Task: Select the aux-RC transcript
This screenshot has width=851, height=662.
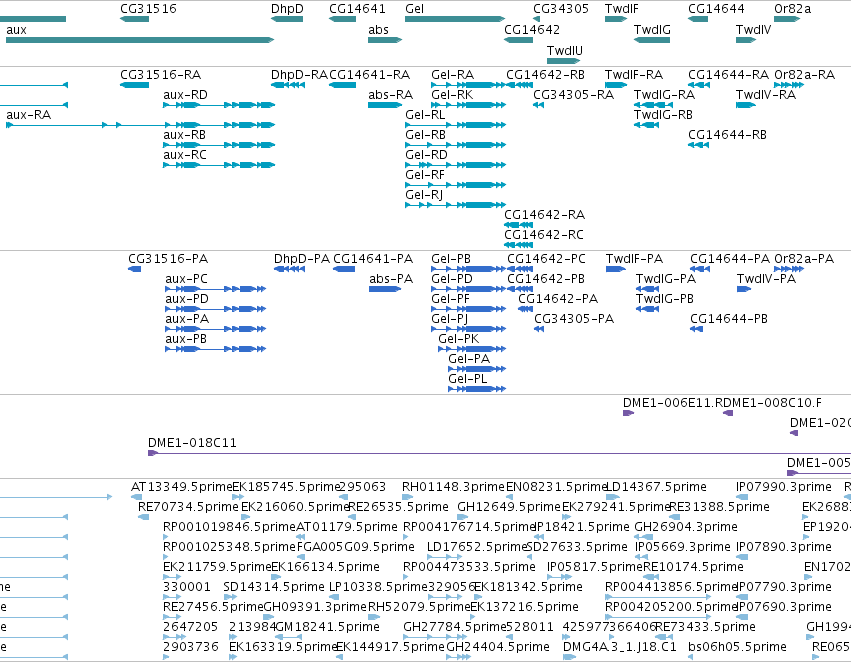Action: click(x=219, y=165)
